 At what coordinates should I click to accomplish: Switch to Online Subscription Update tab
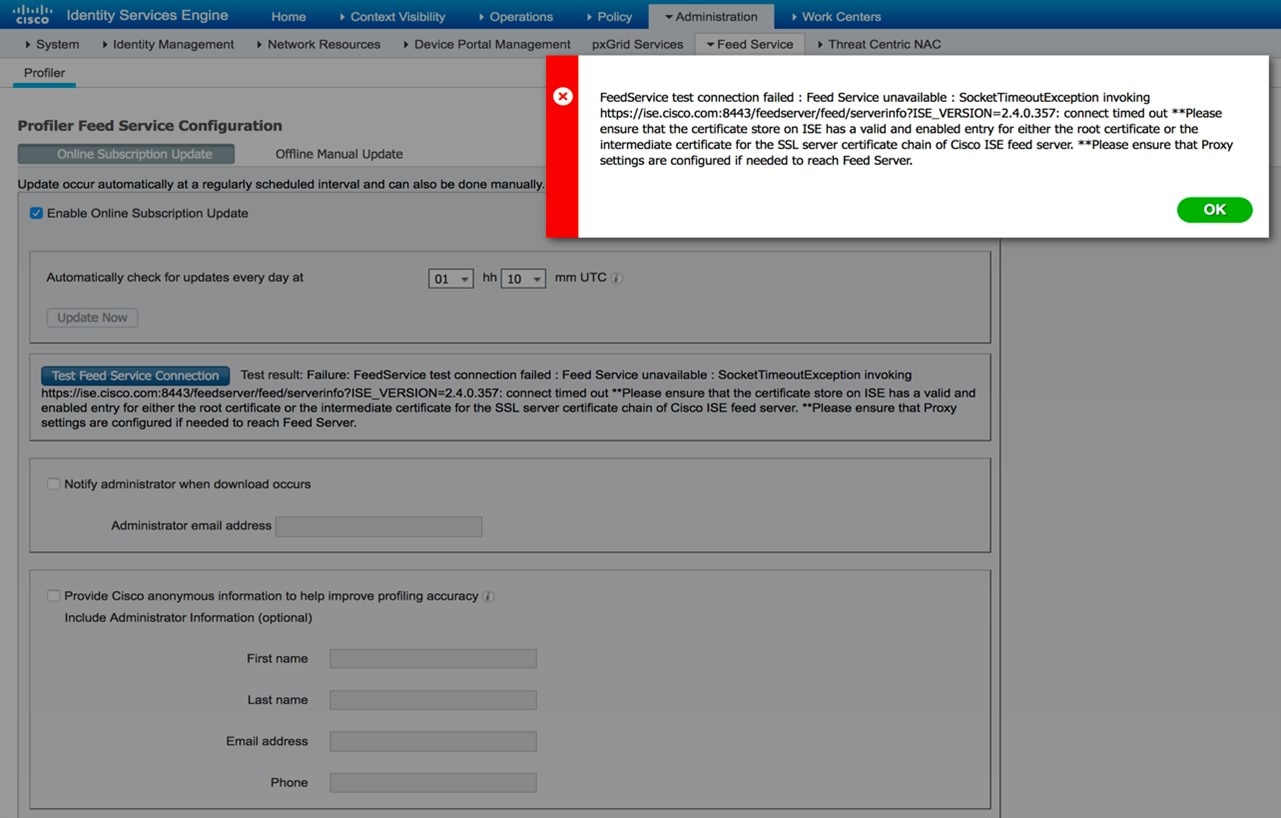tap(126, 154)
